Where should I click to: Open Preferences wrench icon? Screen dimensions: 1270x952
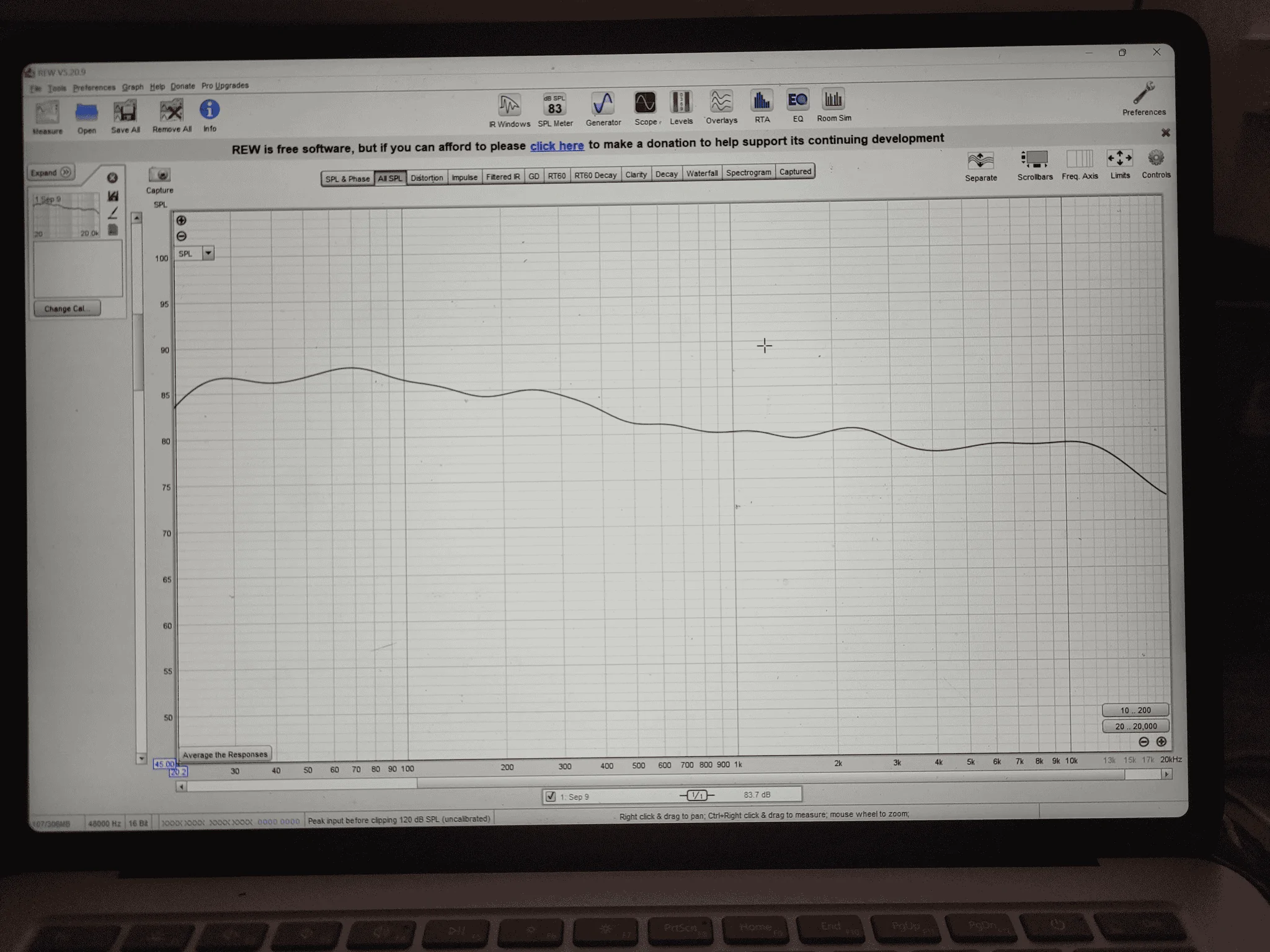point(1143,99)
